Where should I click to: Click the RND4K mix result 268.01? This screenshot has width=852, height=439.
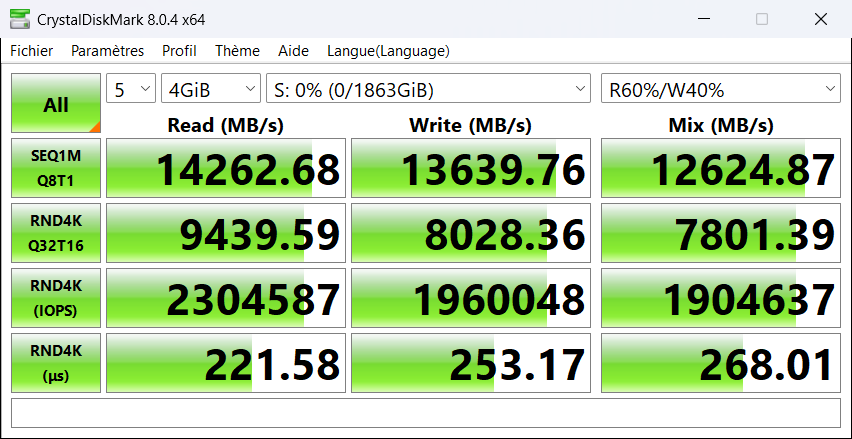(x=720, y=362)
